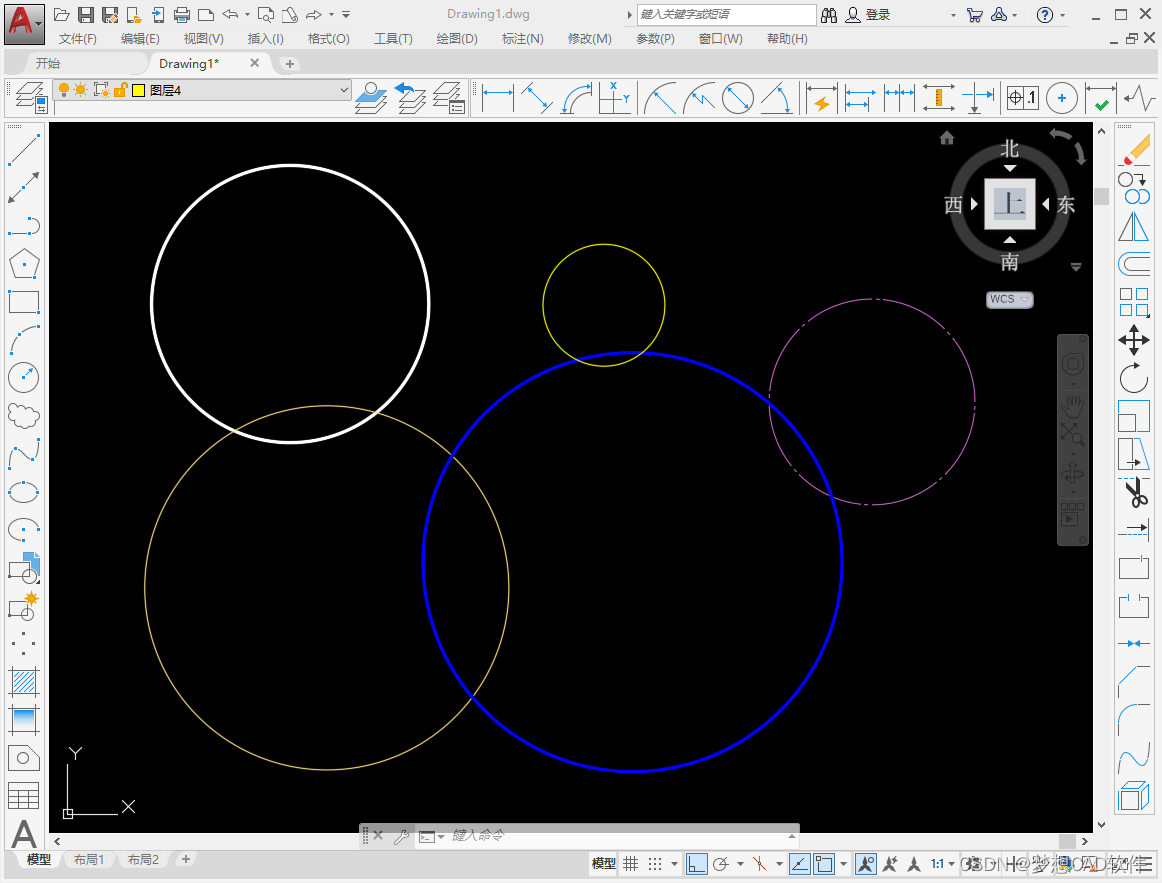The image size is (1162, 883).
Task: Click the Angular dimension tool
Action: point(776,98)
